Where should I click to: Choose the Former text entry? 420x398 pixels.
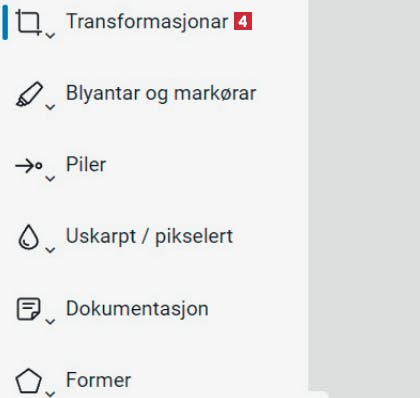pos(98,380)
